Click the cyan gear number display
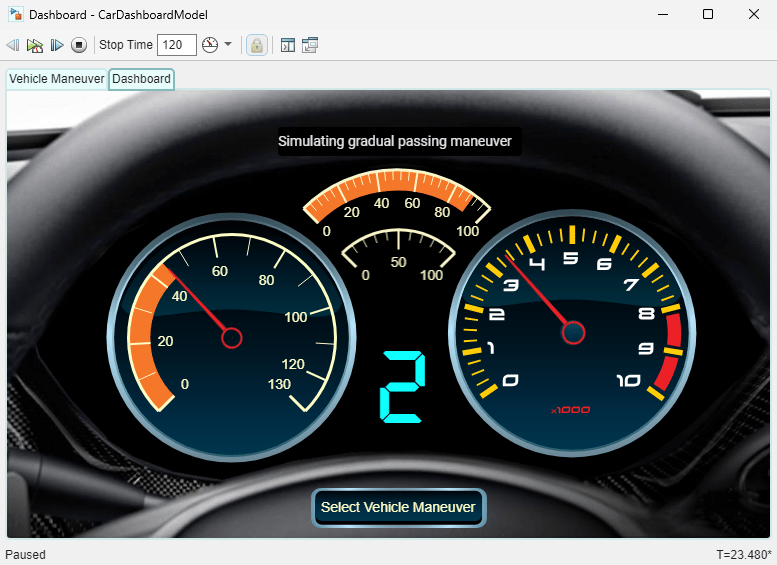Image resolution: width=777 pixels, height=565 pixels. coord(402,387)
